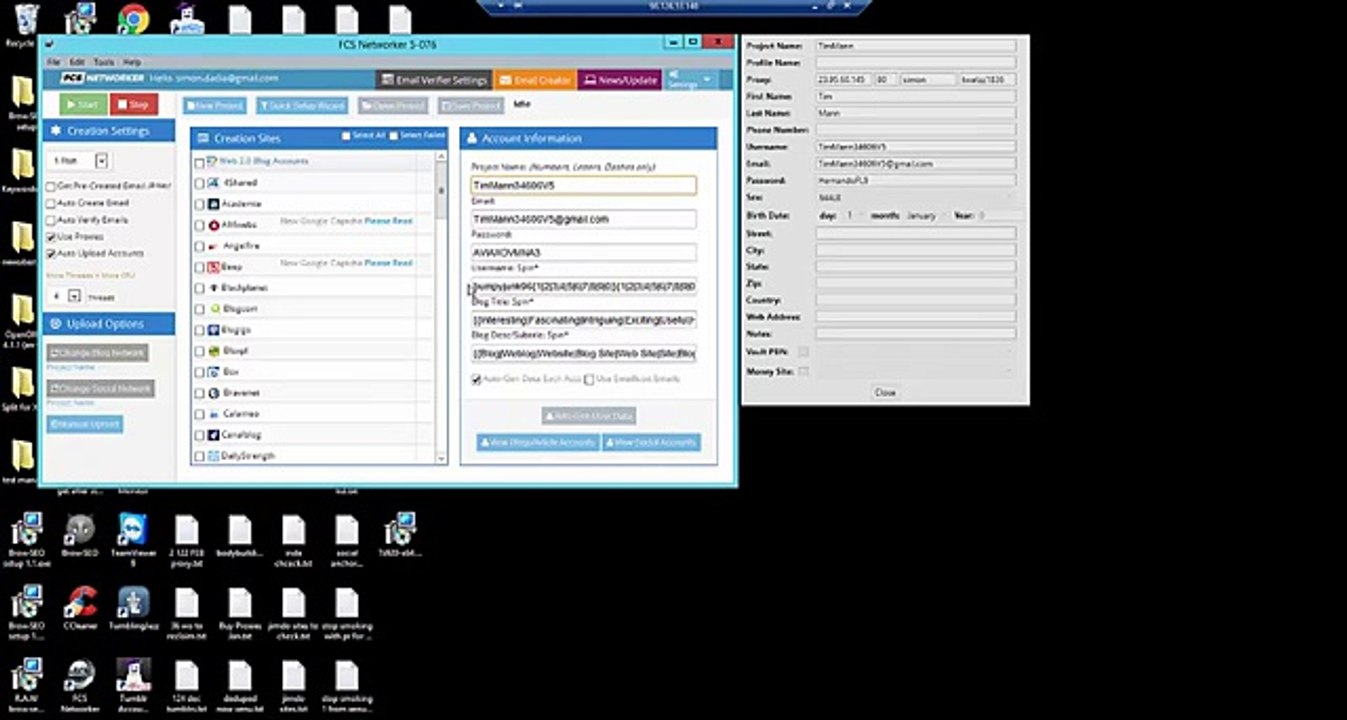Focus the Phone Number field in profile dialog
The width and height of the screenshot is (1347, 720).
click(x=915, y=130)
